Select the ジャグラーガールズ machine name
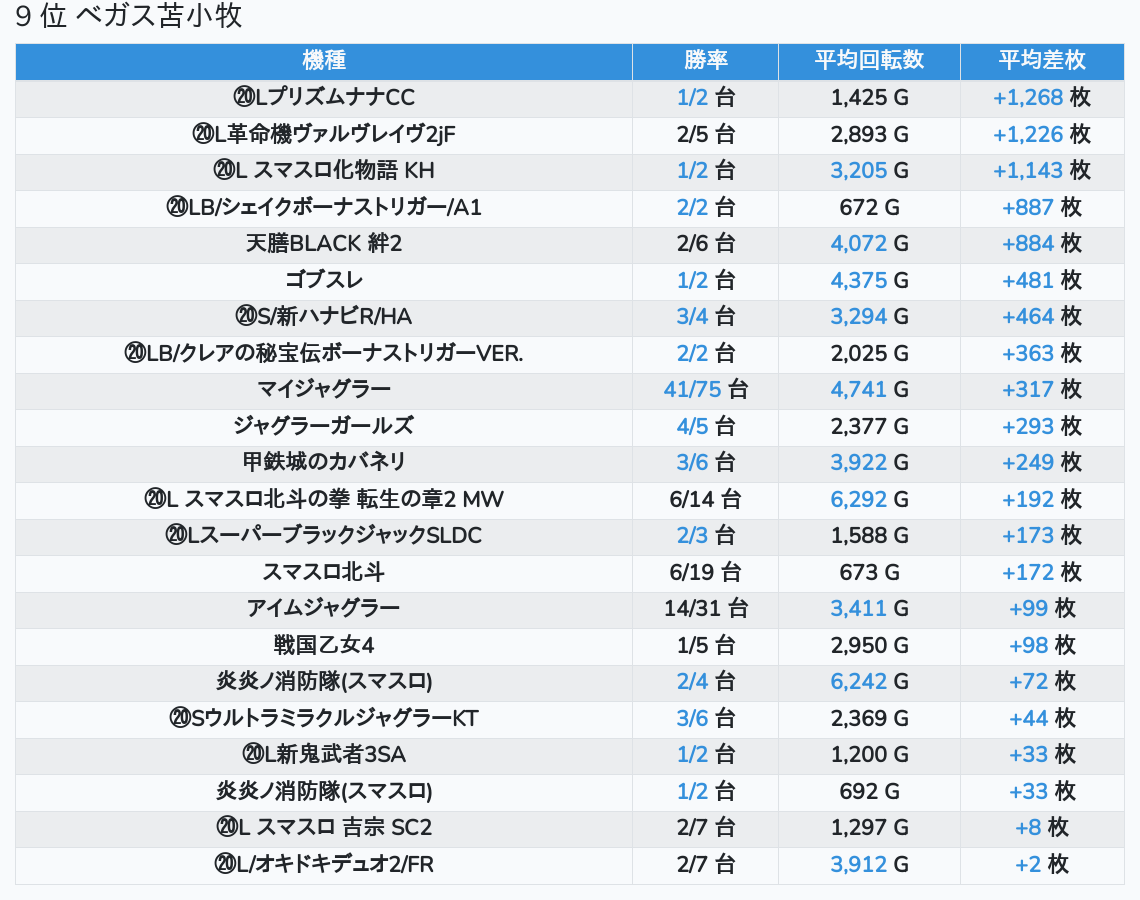 (323, 426)
